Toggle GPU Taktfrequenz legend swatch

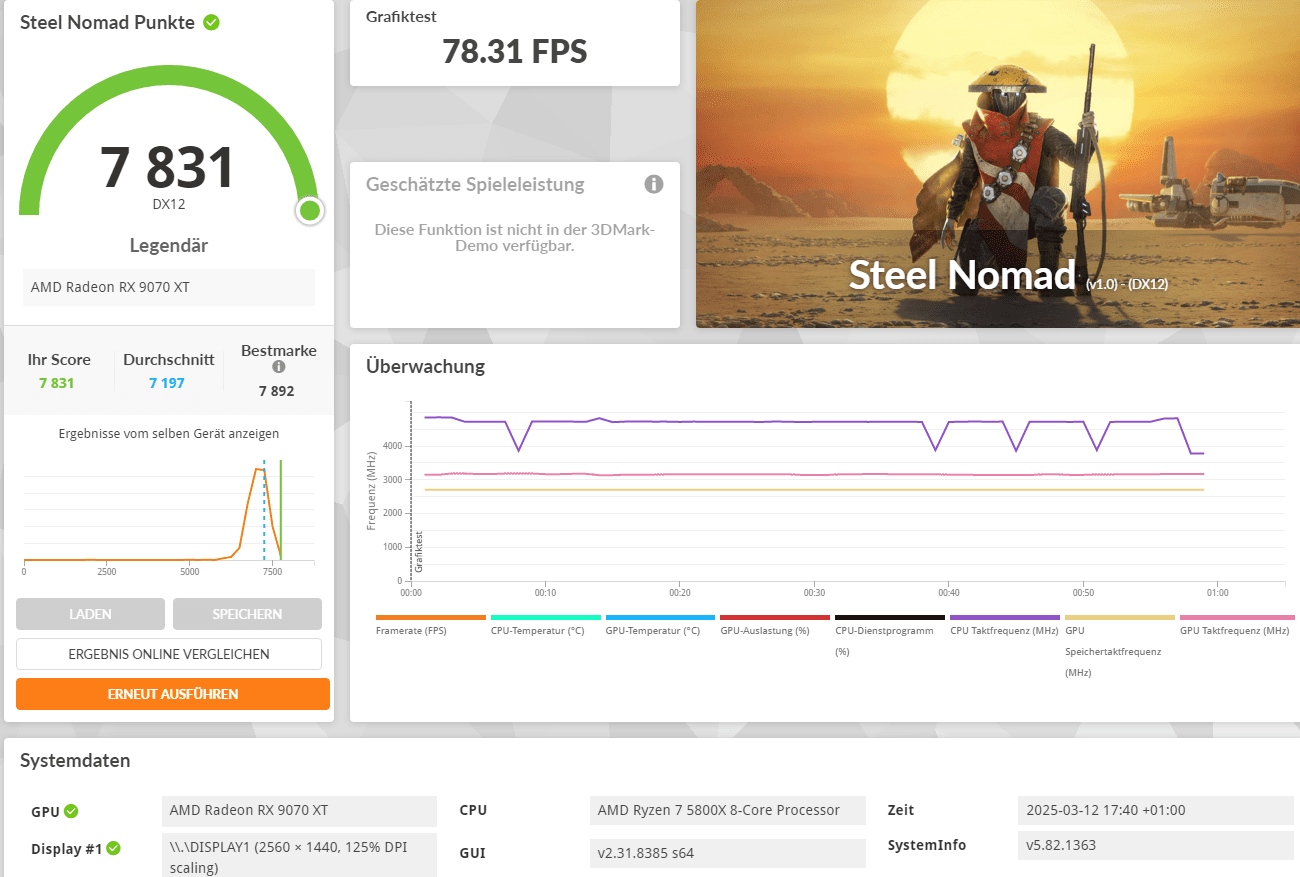[x=1237, y=618]
